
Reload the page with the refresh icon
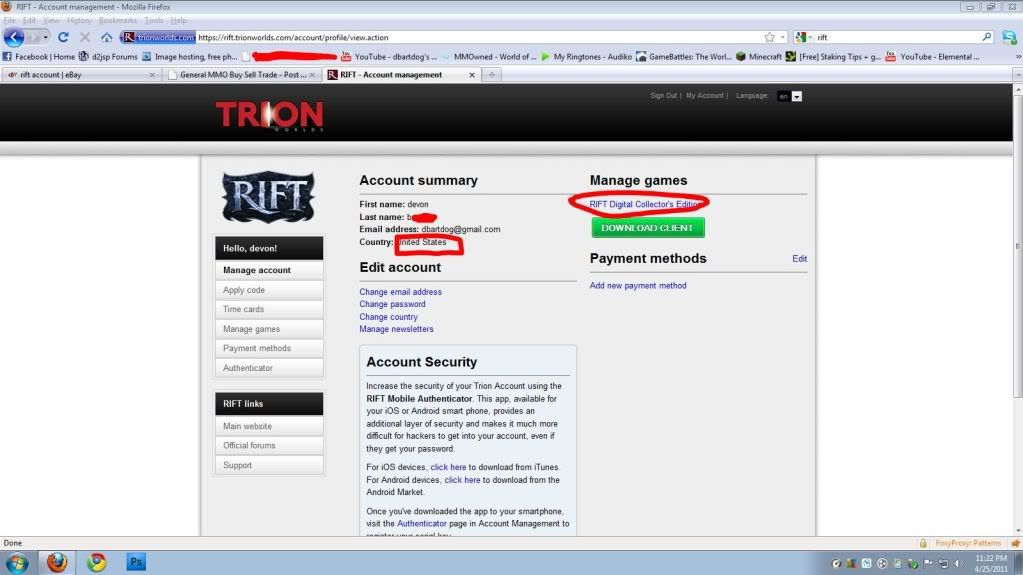point(63,37)
